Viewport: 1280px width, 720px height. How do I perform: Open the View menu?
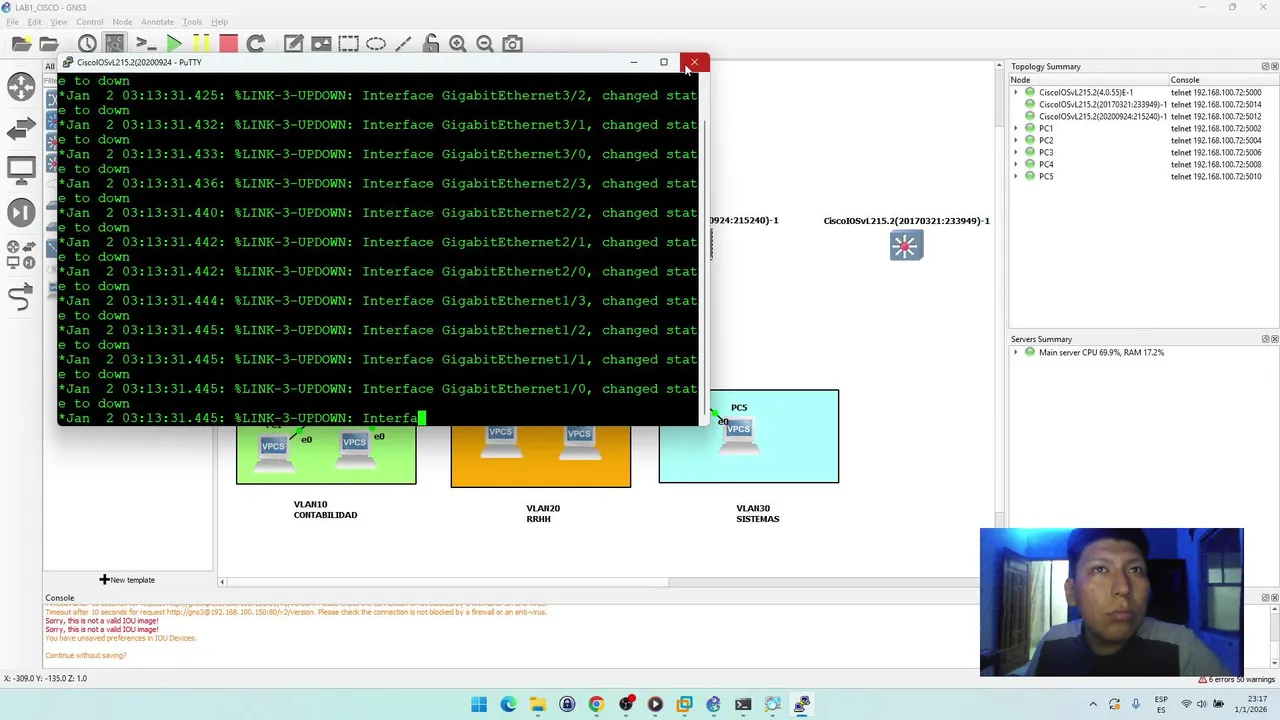tap(59, 22)
